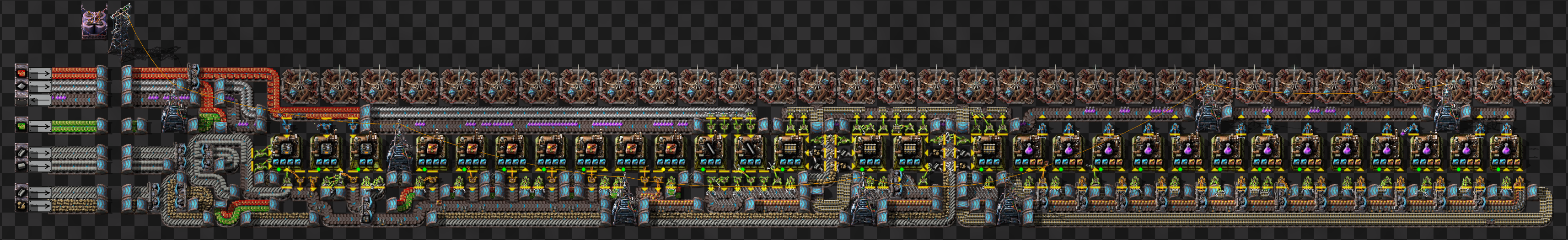The width and height of the screenshot is (1568, 240).
Task: Click the stone belt beside the bottom arrow
Action: click(74, 206)
